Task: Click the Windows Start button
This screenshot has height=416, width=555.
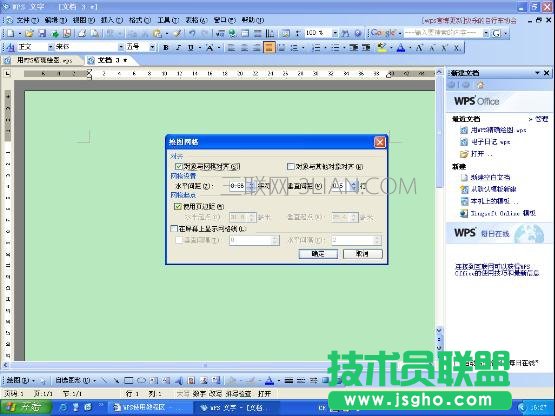Action: pyautogui.click(x=25, y=407)
